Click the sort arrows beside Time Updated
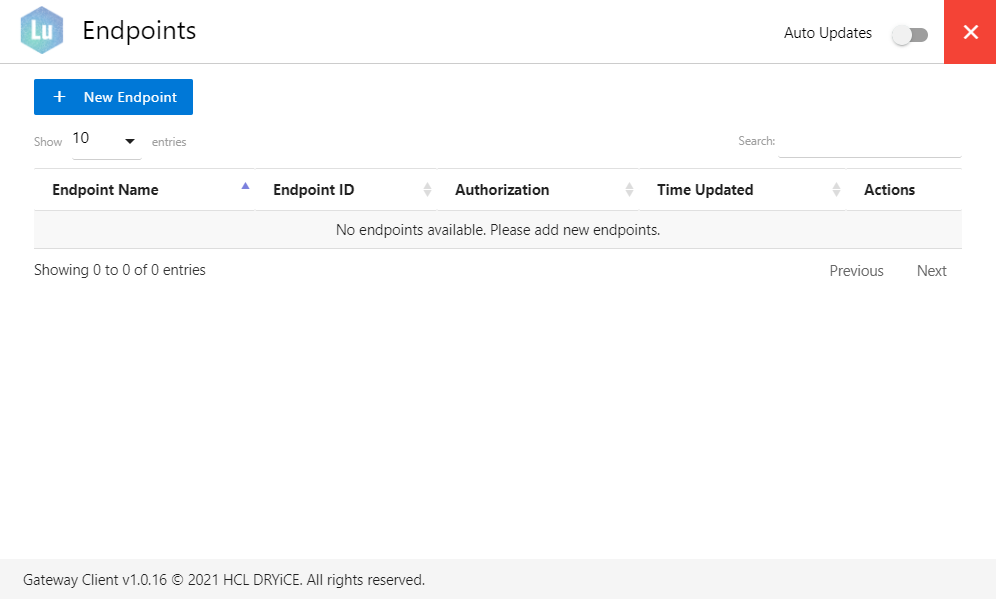Screen dimensions: 996x599 coord(837,189)
